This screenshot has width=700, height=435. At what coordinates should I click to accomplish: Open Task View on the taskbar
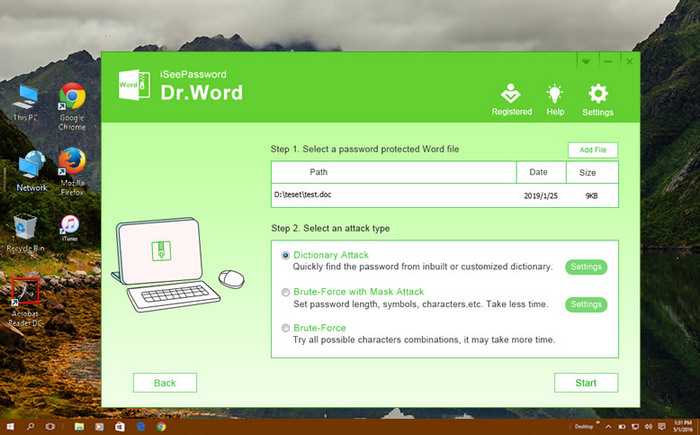click(x=50, y=427)
